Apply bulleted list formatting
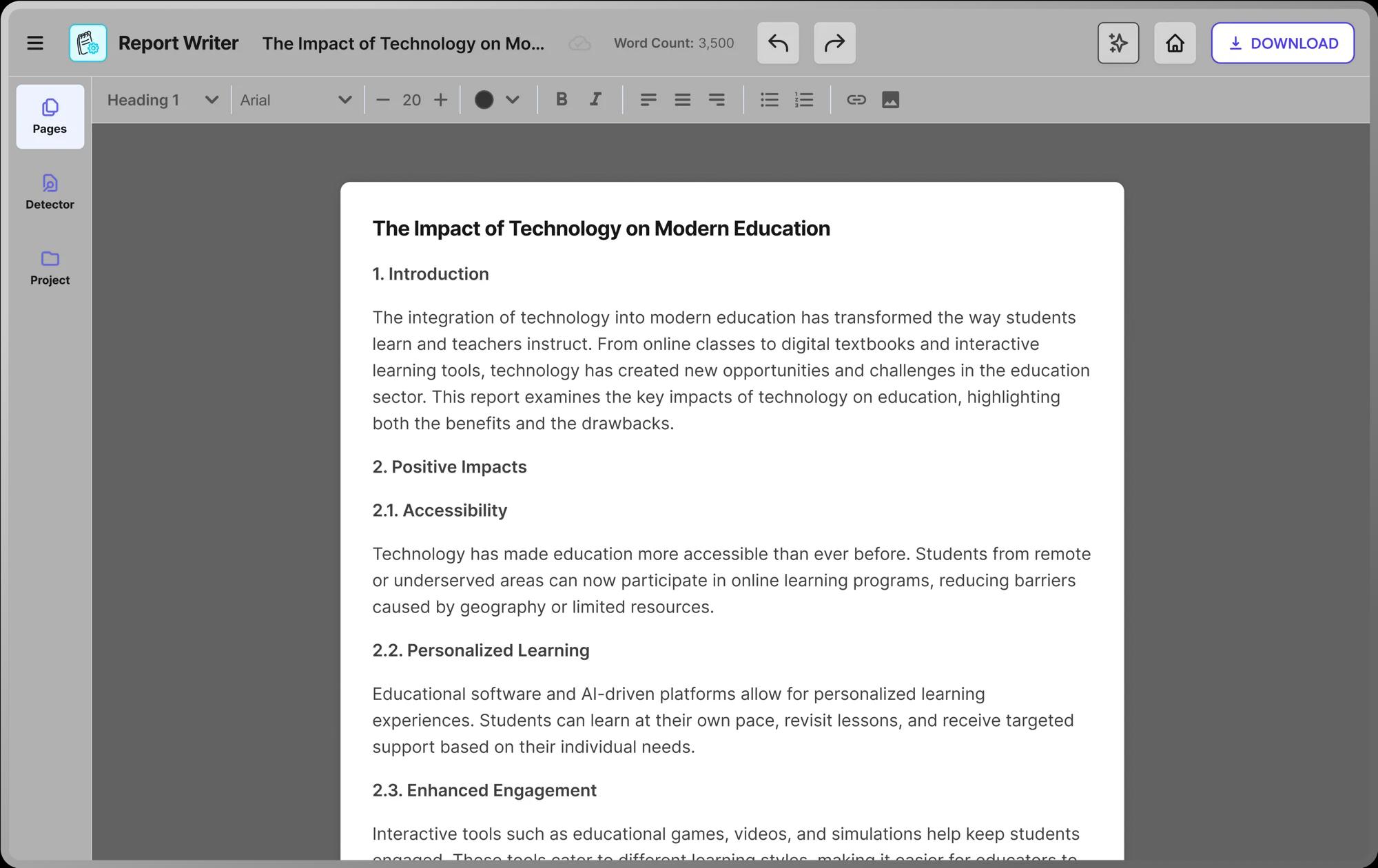This screenshot has height=868, width=1378. pos(769,100)
